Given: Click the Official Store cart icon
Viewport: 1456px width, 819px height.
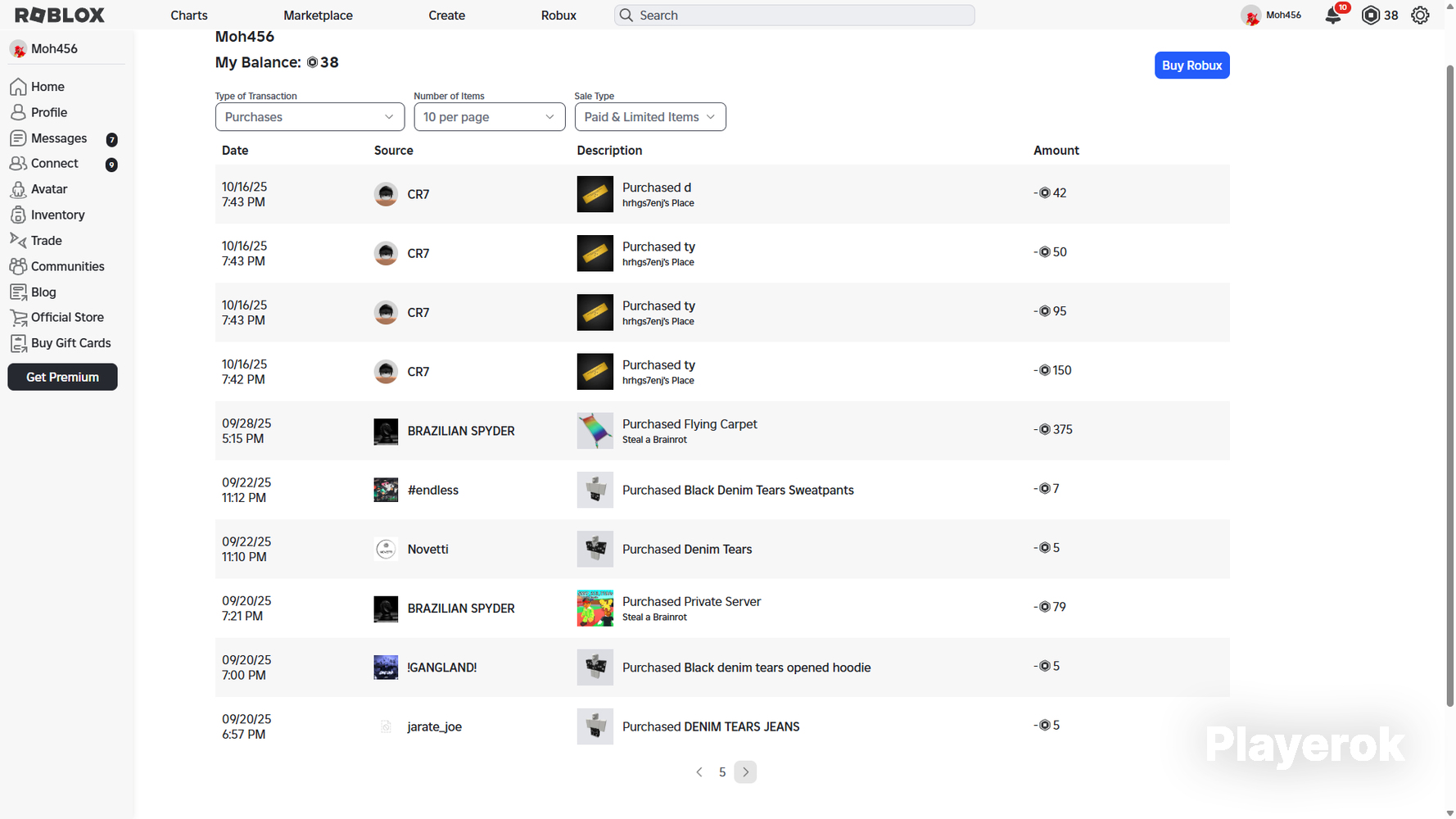Looking at the screenshot, I should pos(18,318).
